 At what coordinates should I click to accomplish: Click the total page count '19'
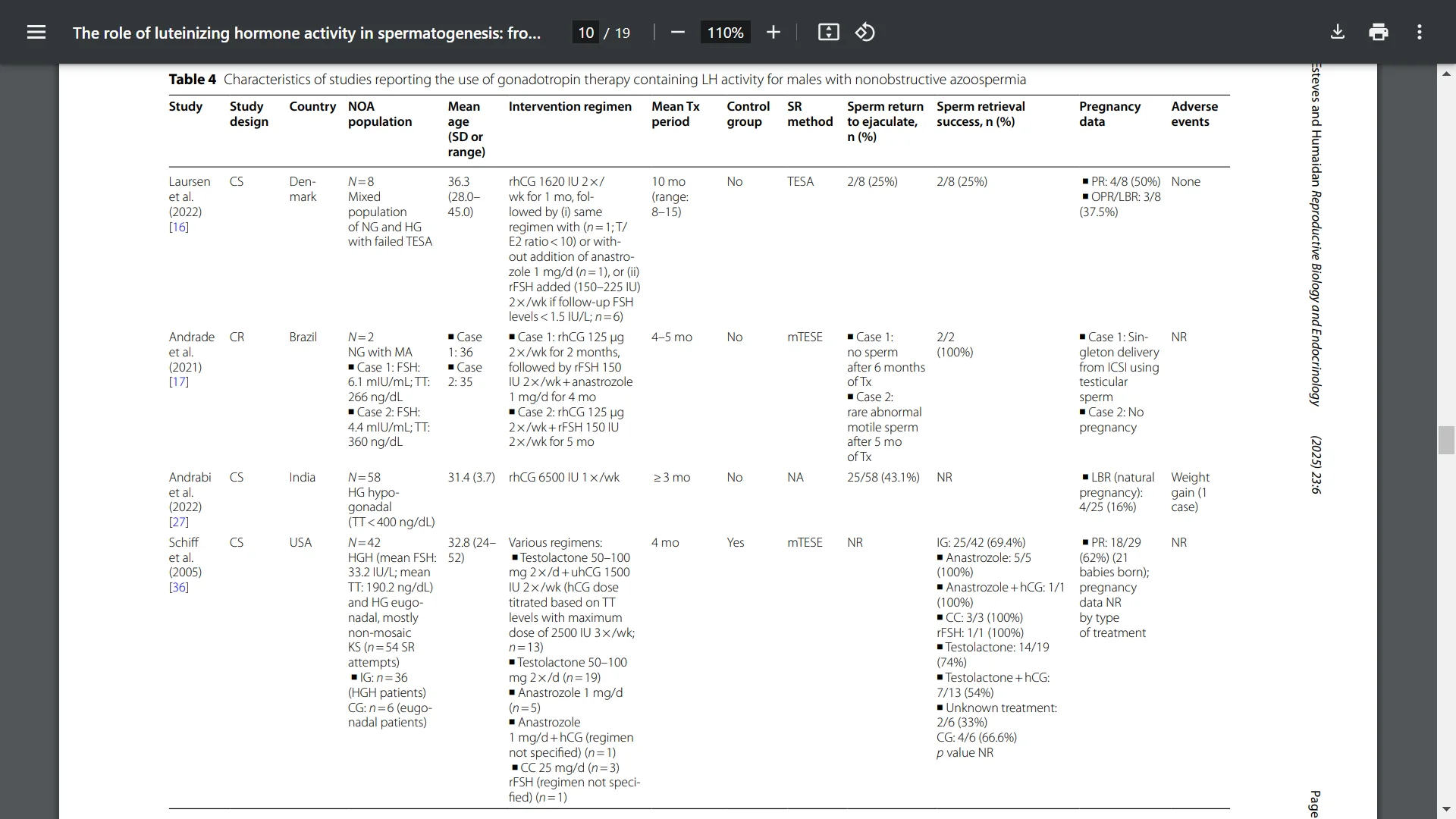(622, 33)
